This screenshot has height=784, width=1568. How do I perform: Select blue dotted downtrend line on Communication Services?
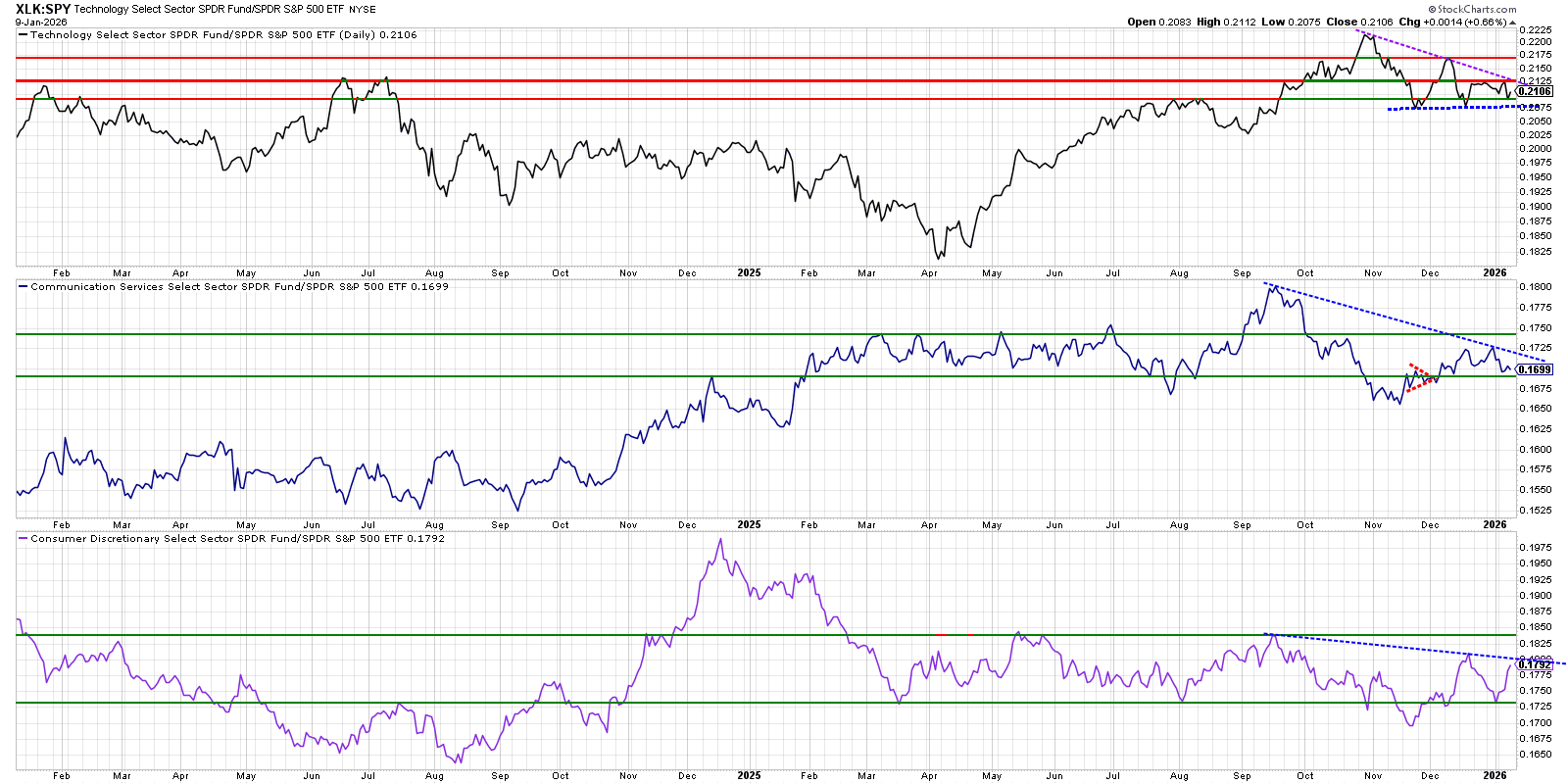(x=1403, y=323)
